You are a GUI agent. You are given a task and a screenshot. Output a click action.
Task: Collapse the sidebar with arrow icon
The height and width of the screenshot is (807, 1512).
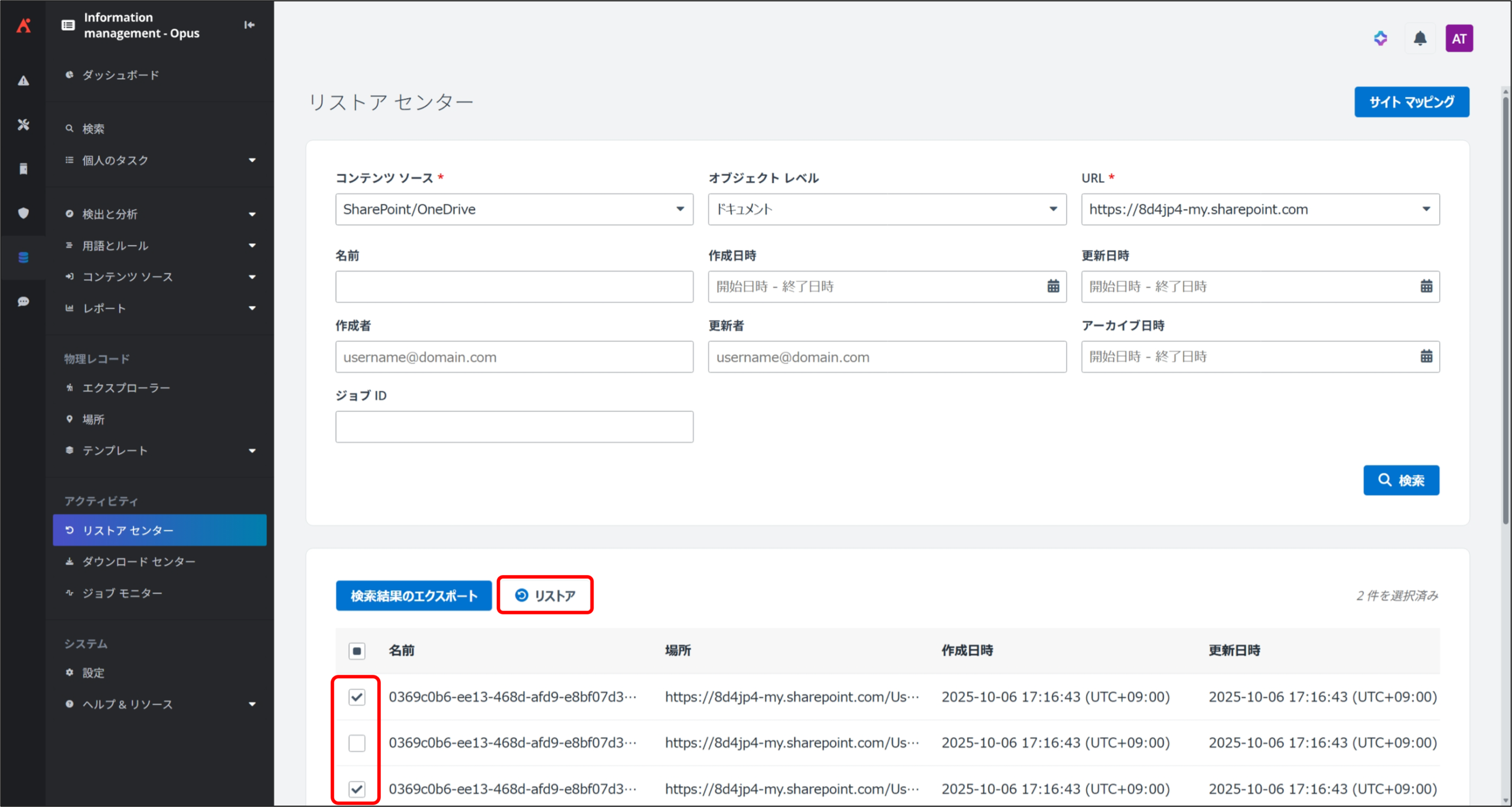pos(249,25)
